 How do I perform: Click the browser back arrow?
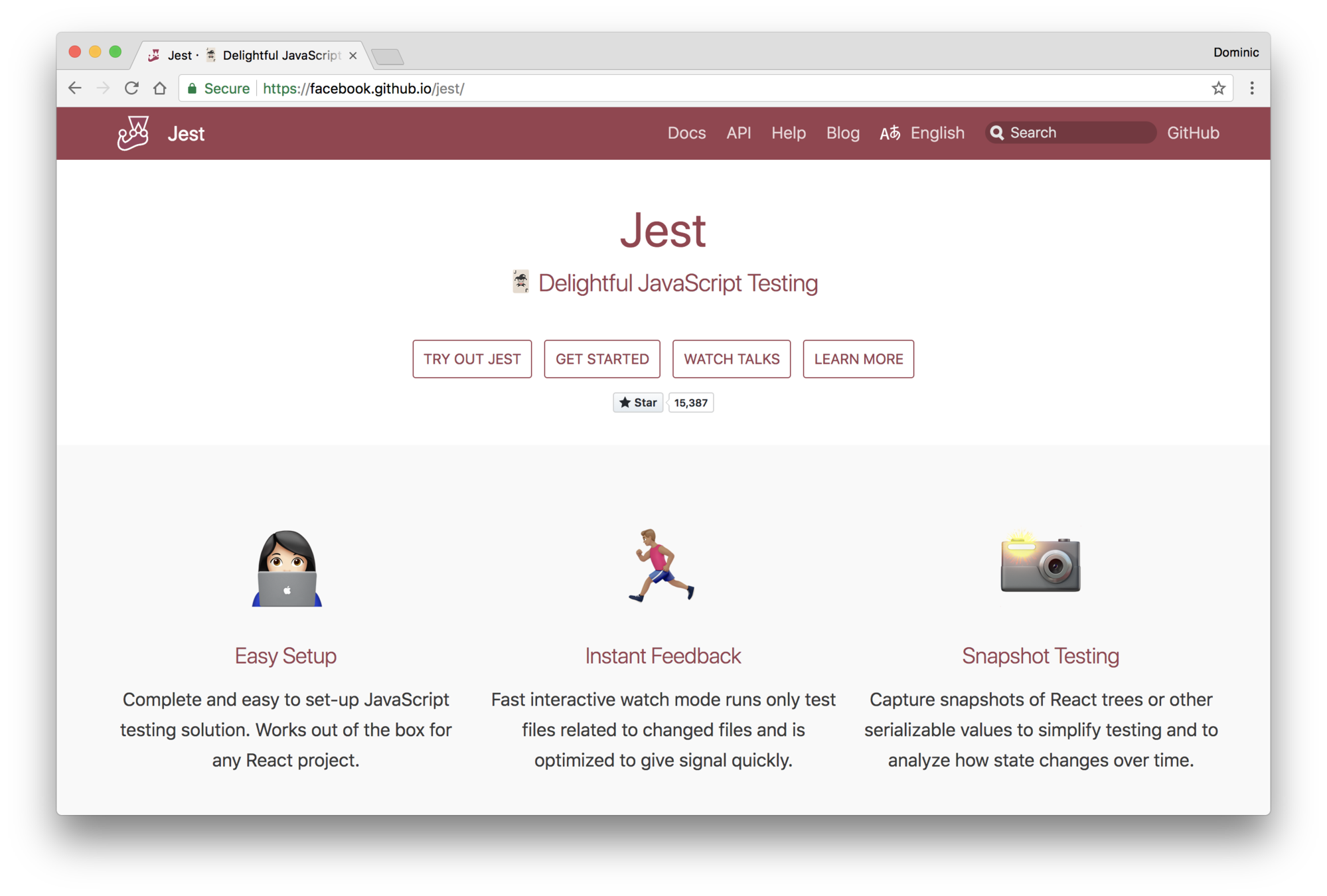(x=75, y=88)
